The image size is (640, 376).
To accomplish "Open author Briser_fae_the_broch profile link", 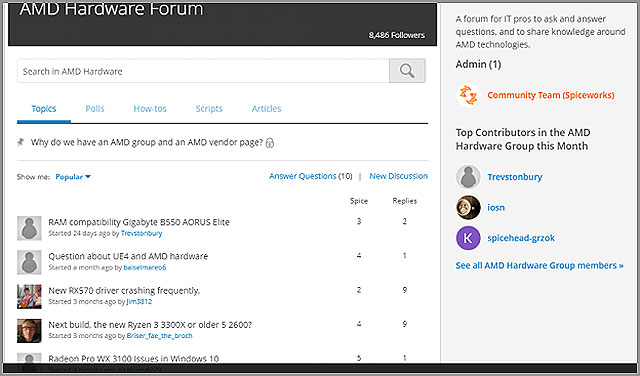I will click(x=159, y=336).
